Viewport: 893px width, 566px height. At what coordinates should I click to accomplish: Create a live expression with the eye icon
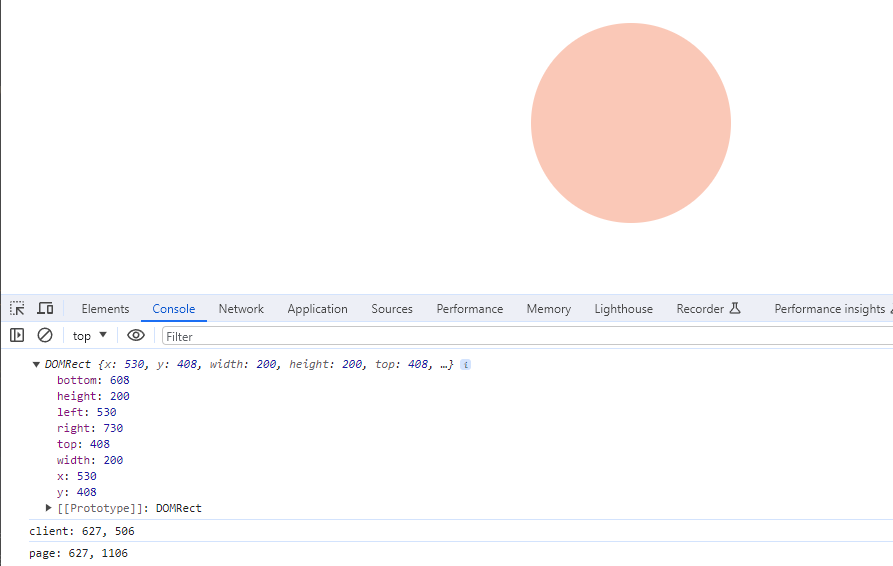point(136,335)
